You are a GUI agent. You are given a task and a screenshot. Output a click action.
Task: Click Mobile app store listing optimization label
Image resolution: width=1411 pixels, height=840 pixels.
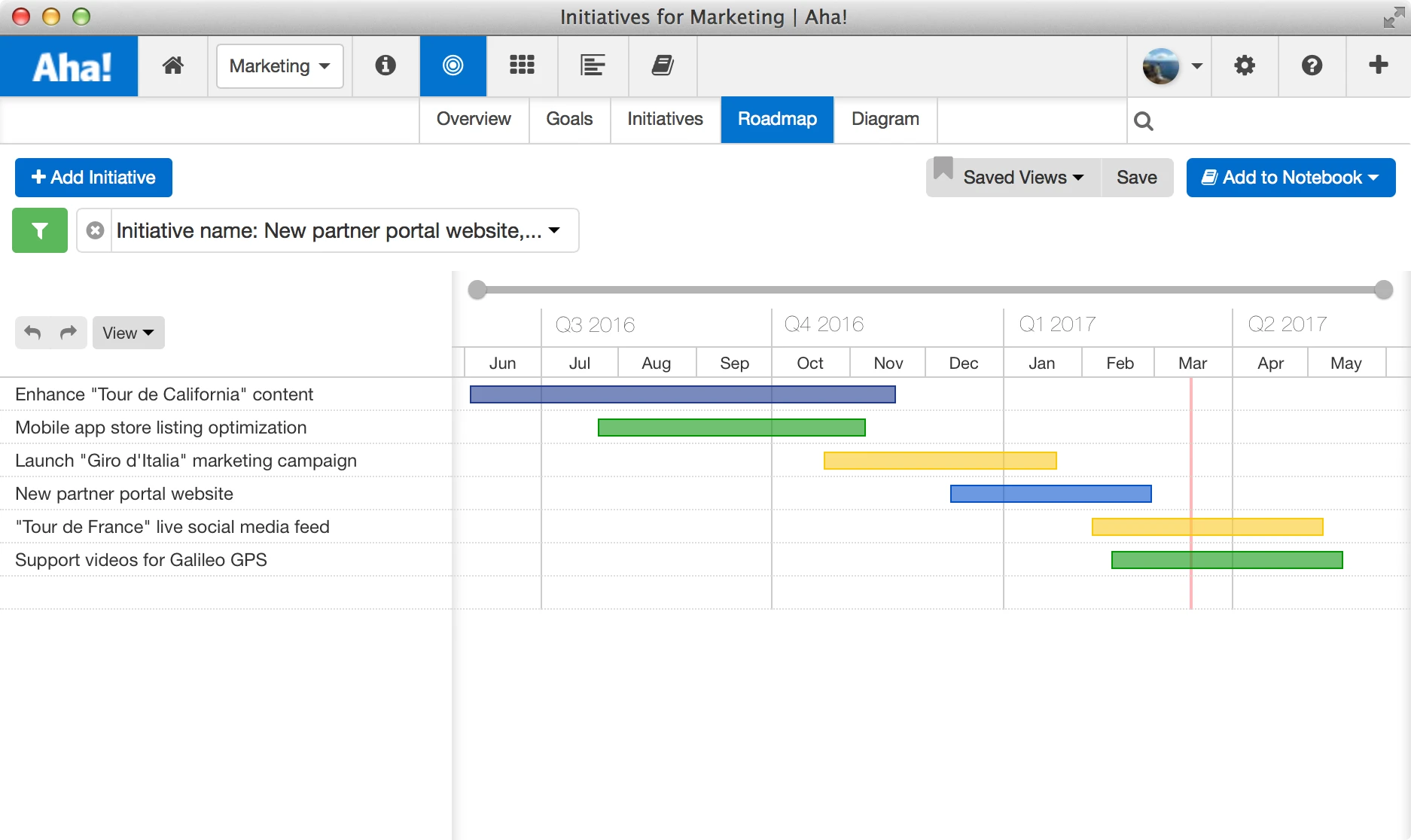[161, 428]
